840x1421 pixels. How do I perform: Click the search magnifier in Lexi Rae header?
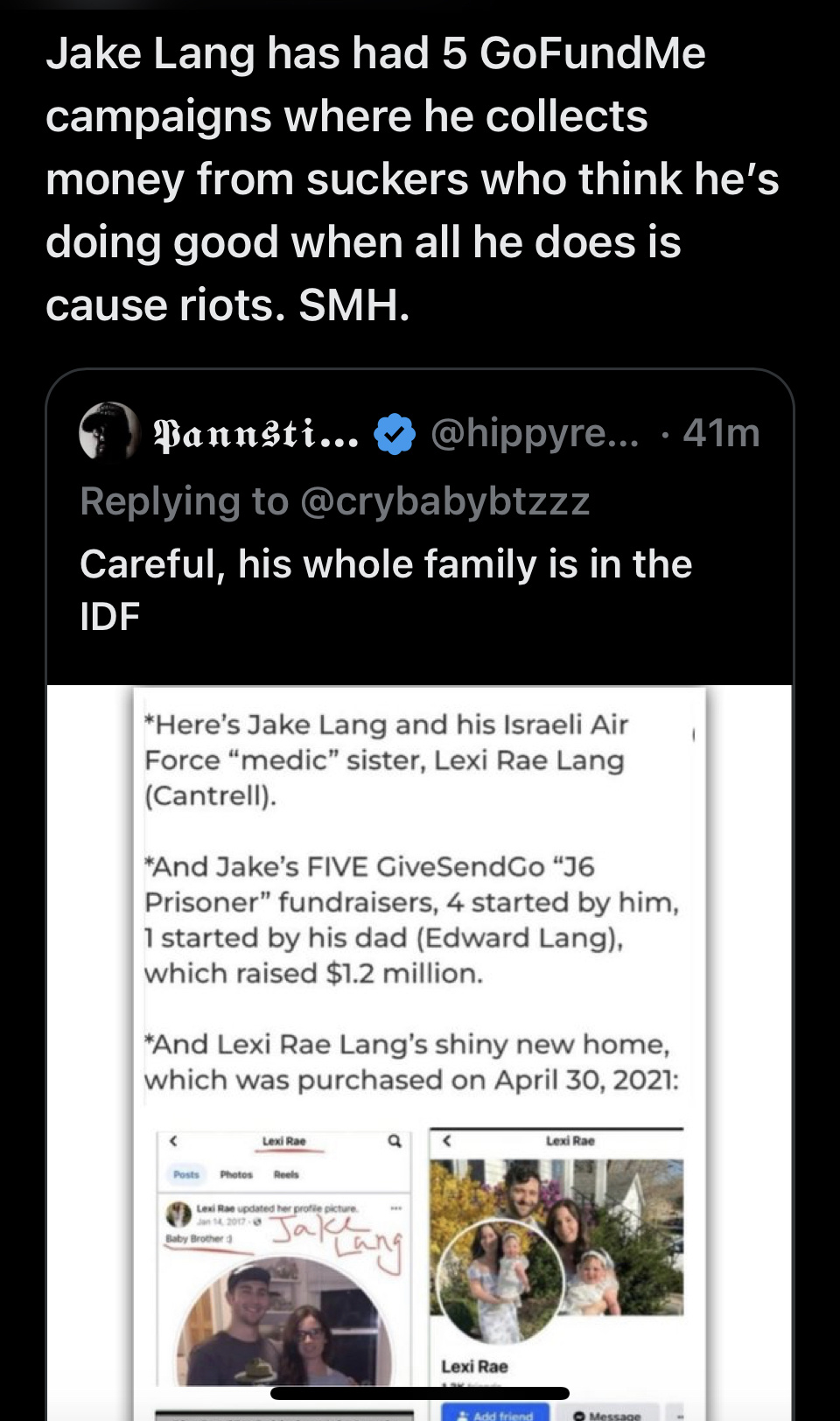[x=395, y=1141]
